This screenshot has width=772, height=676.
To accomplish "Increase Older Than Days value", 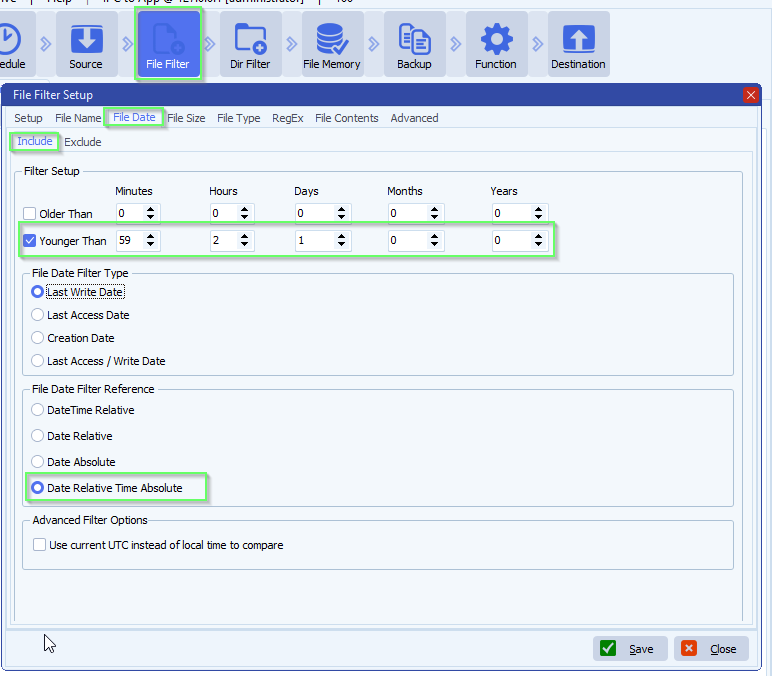I will tap(342, 209).
